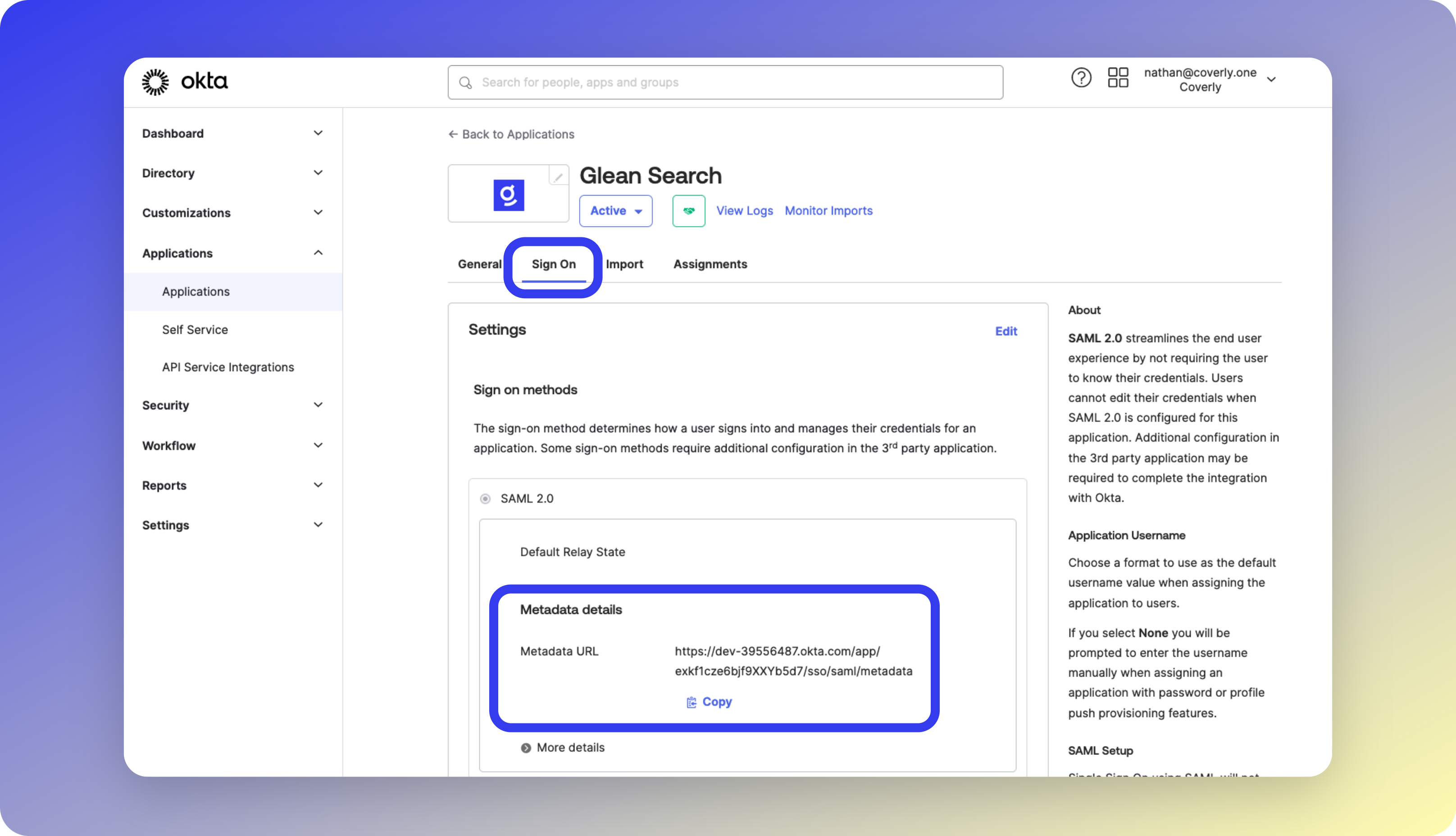1456x836 pixels.
Task: Click the people, apps and groups search field
Action: (724, 83)
